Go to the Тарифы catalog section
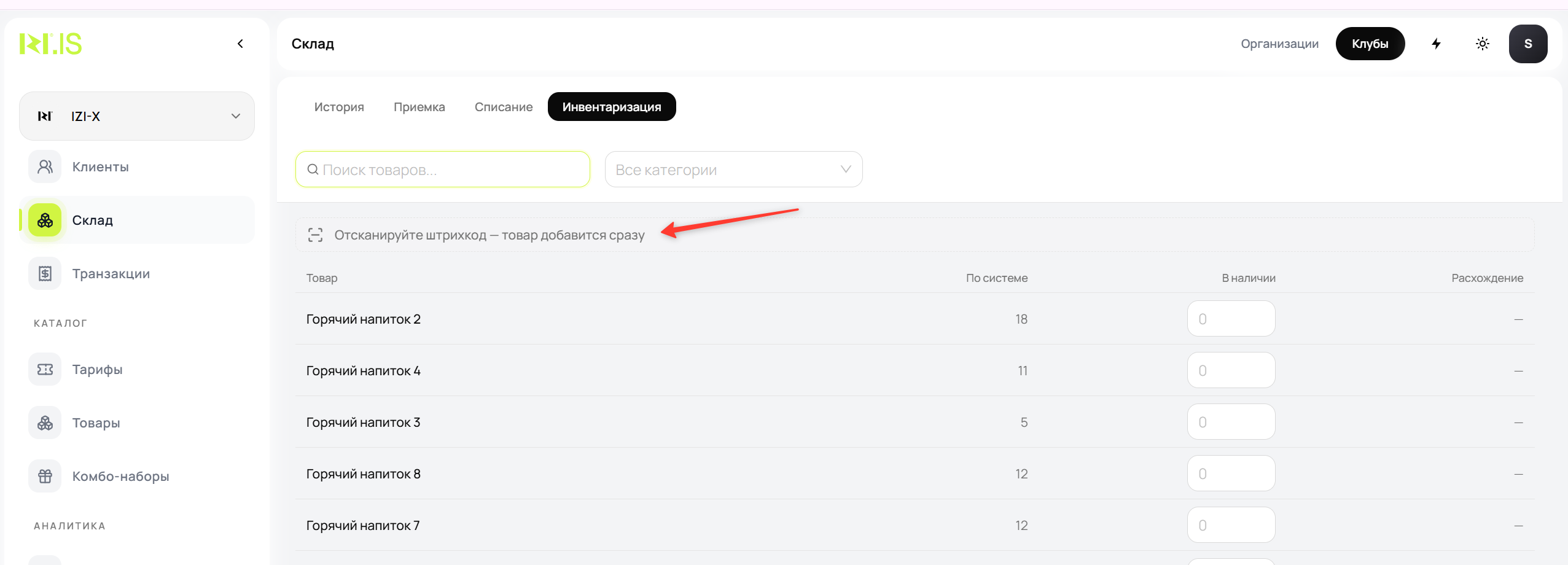The height and width of the screenshot is (565, 1568). [x=137, y=369]
